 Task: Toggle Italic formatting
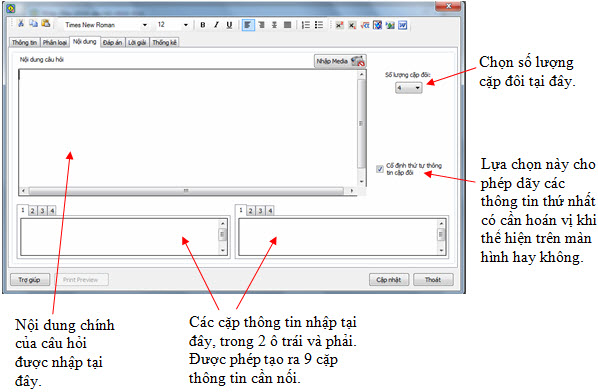tap(216, 25)
